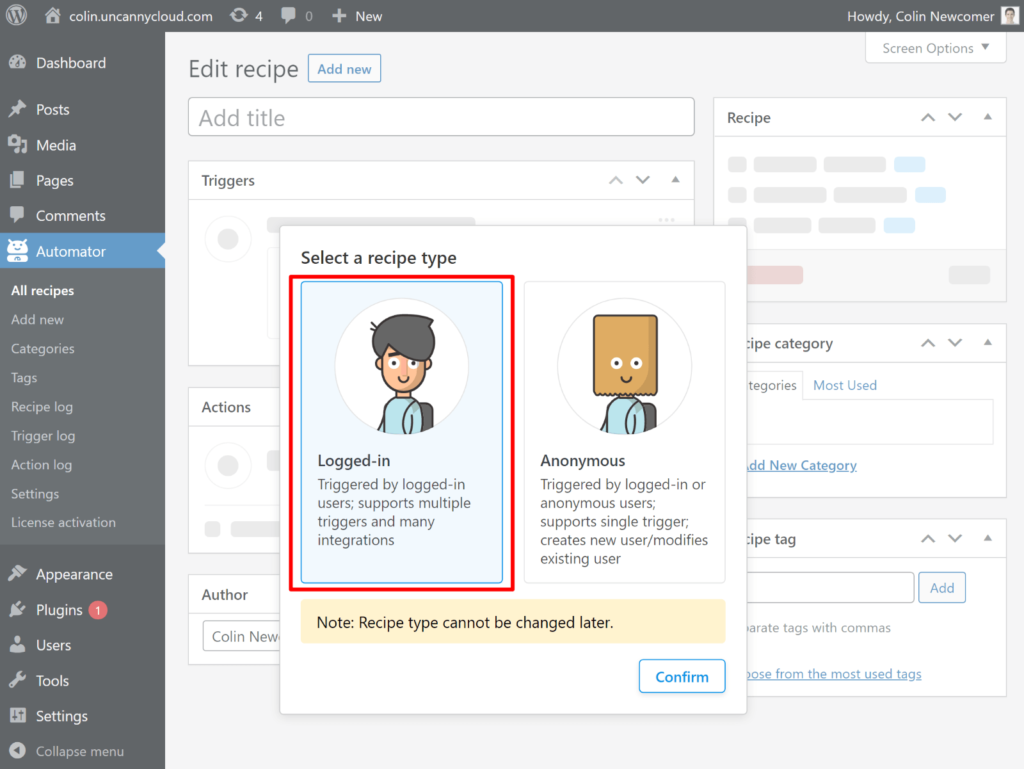1024x769 pixels.
Task: Open the Trigger log submenu item
Action: tap(43, 435)
